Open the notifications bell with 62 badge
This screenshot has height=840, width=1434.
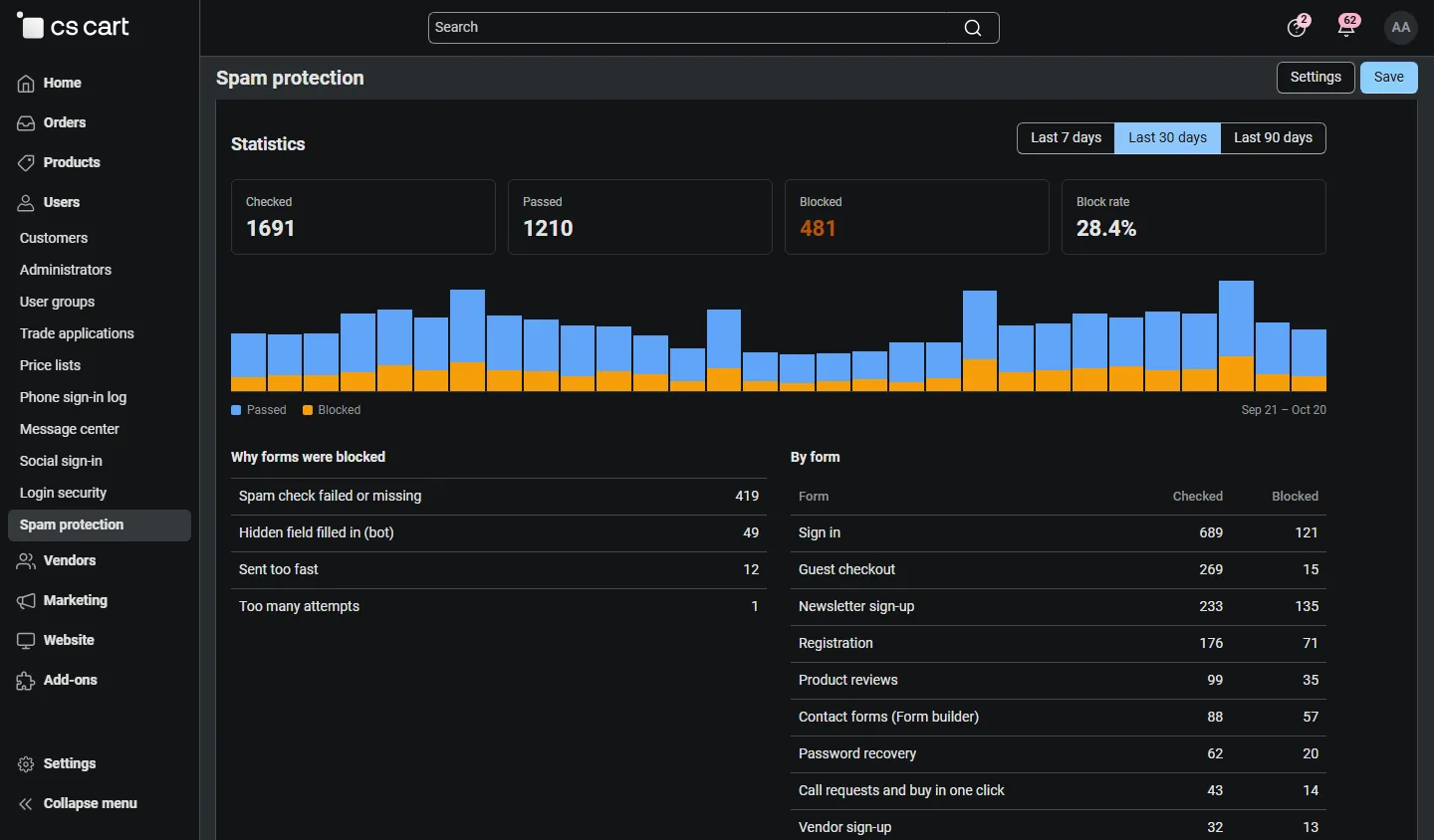[1346, 28]
